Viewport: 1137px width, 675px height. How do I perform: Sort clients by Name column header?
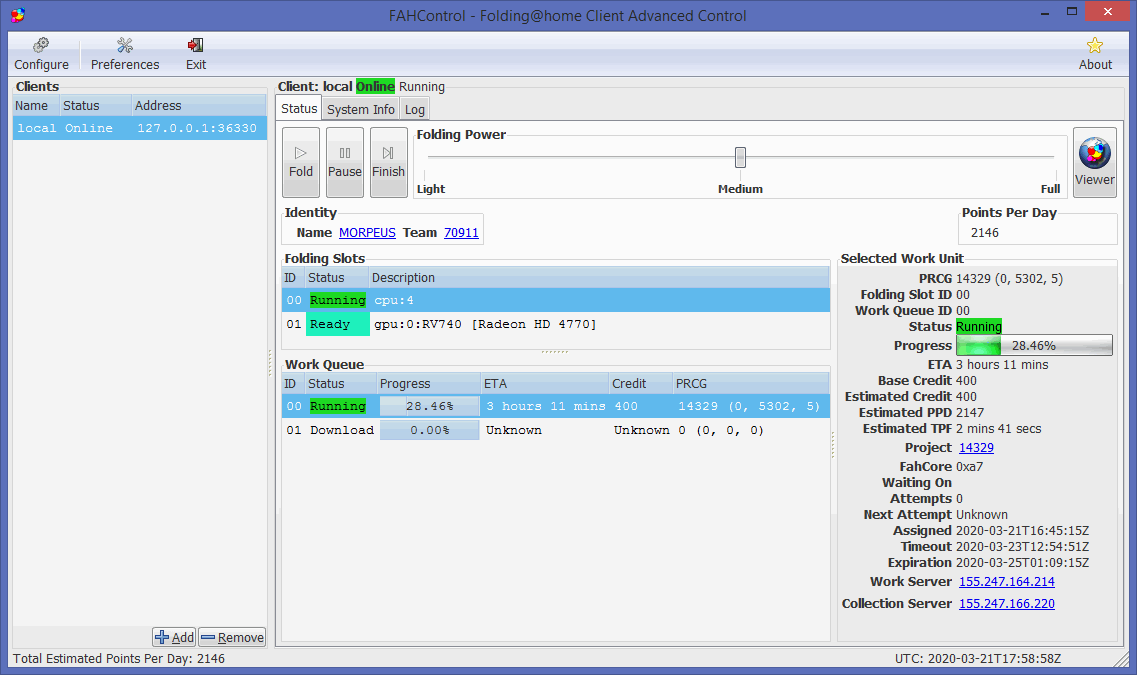[x=36, y=106]
